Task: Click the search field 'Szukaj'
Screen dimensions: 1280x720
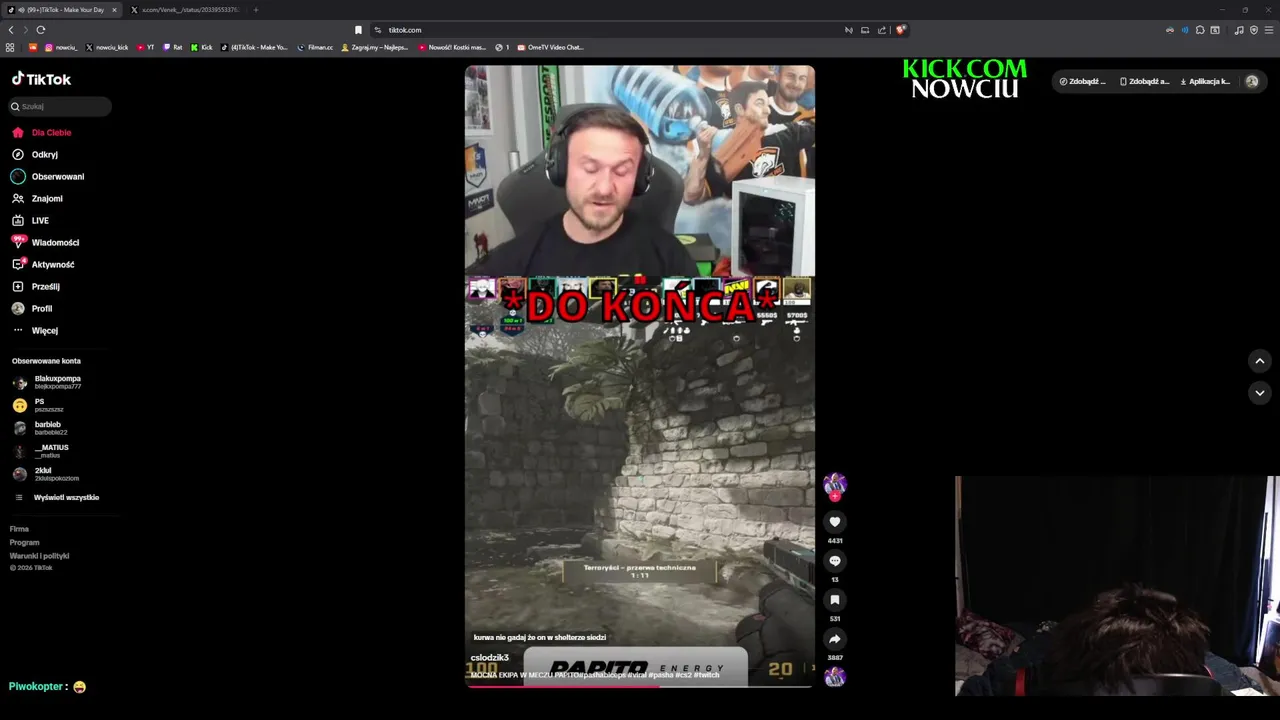Action: [x=60, y=106]
